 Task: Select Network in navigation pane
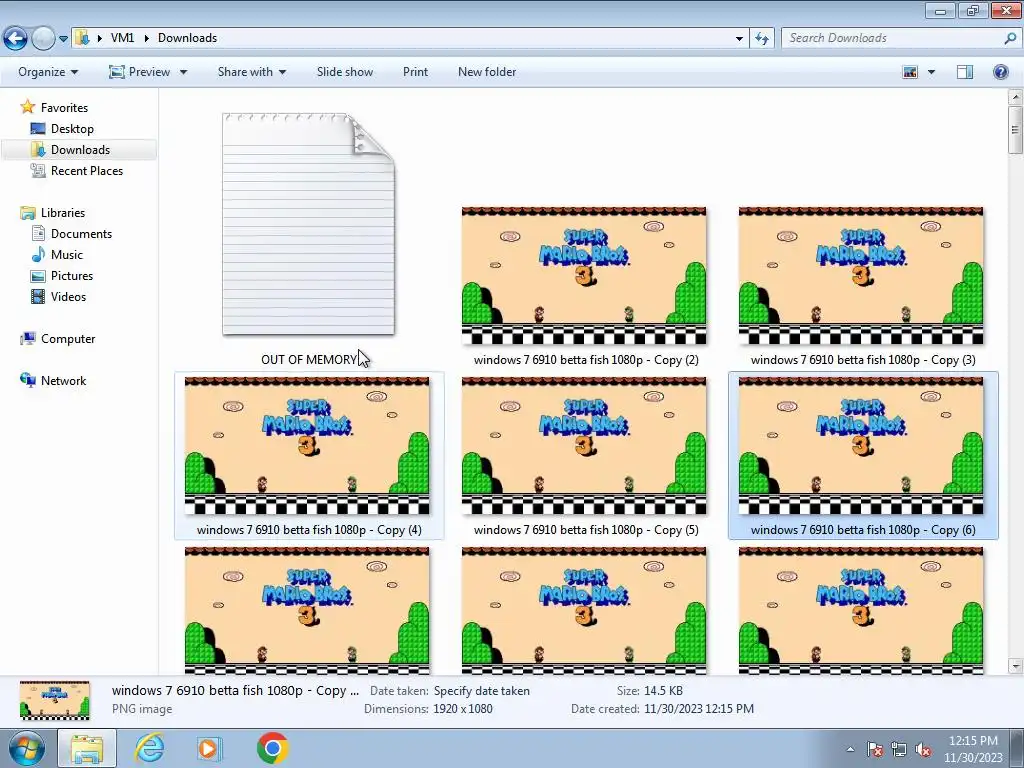[x=63, y=380]
